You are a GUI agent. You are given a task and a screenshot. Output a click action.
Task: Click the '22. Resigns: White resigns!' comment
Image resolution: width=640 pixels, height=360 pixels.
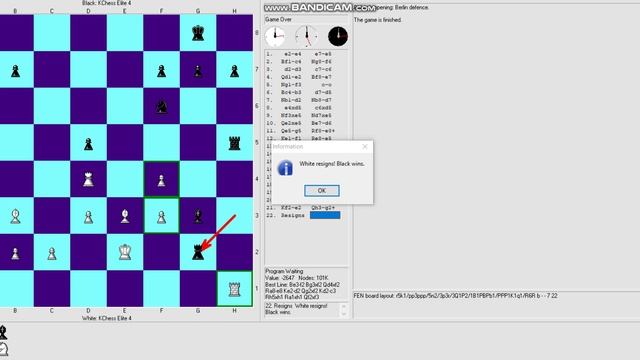point(296,309)
